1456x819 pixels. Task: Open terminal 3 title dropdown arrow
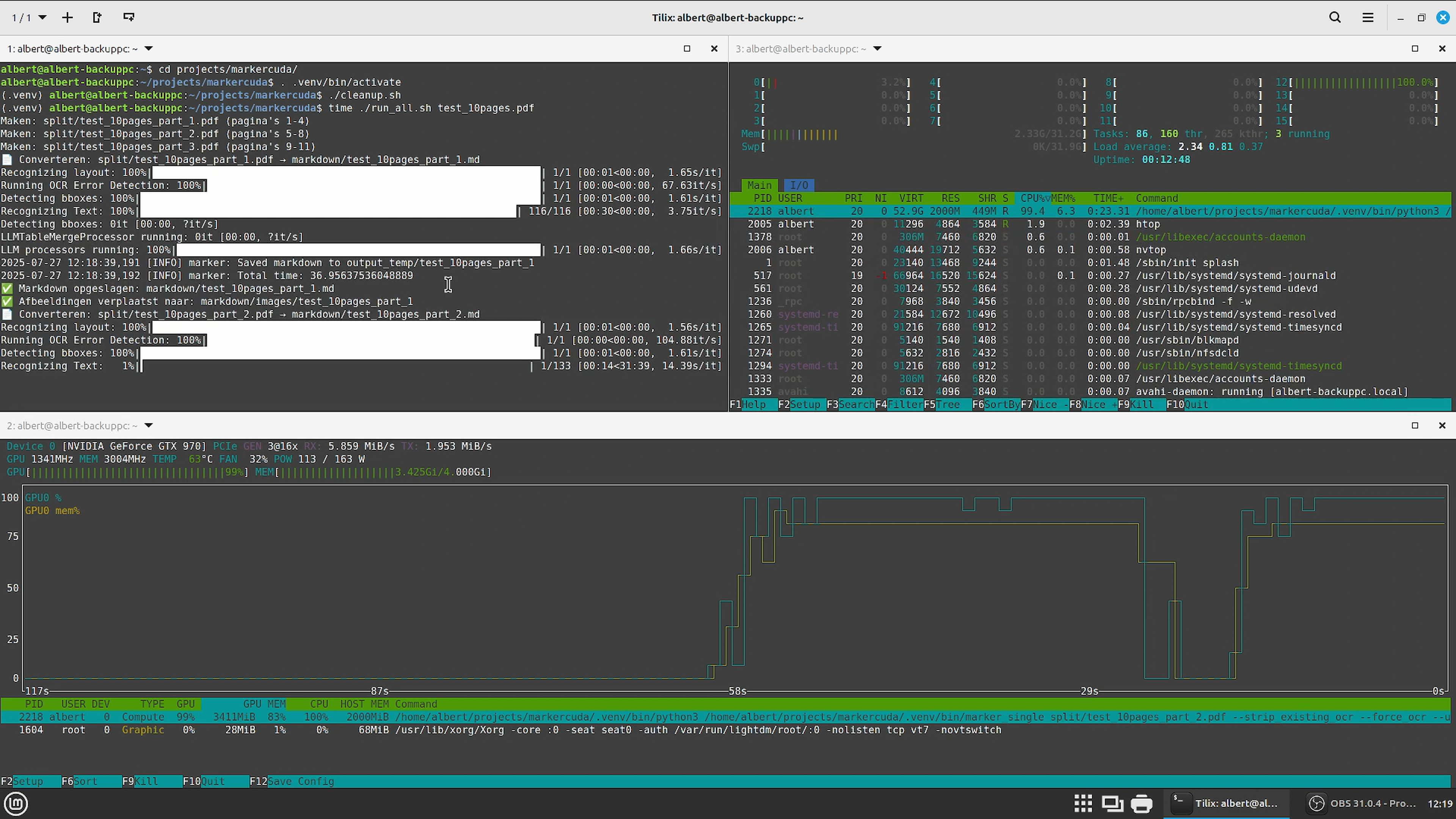pyautogui.click(x=877, y=49)
